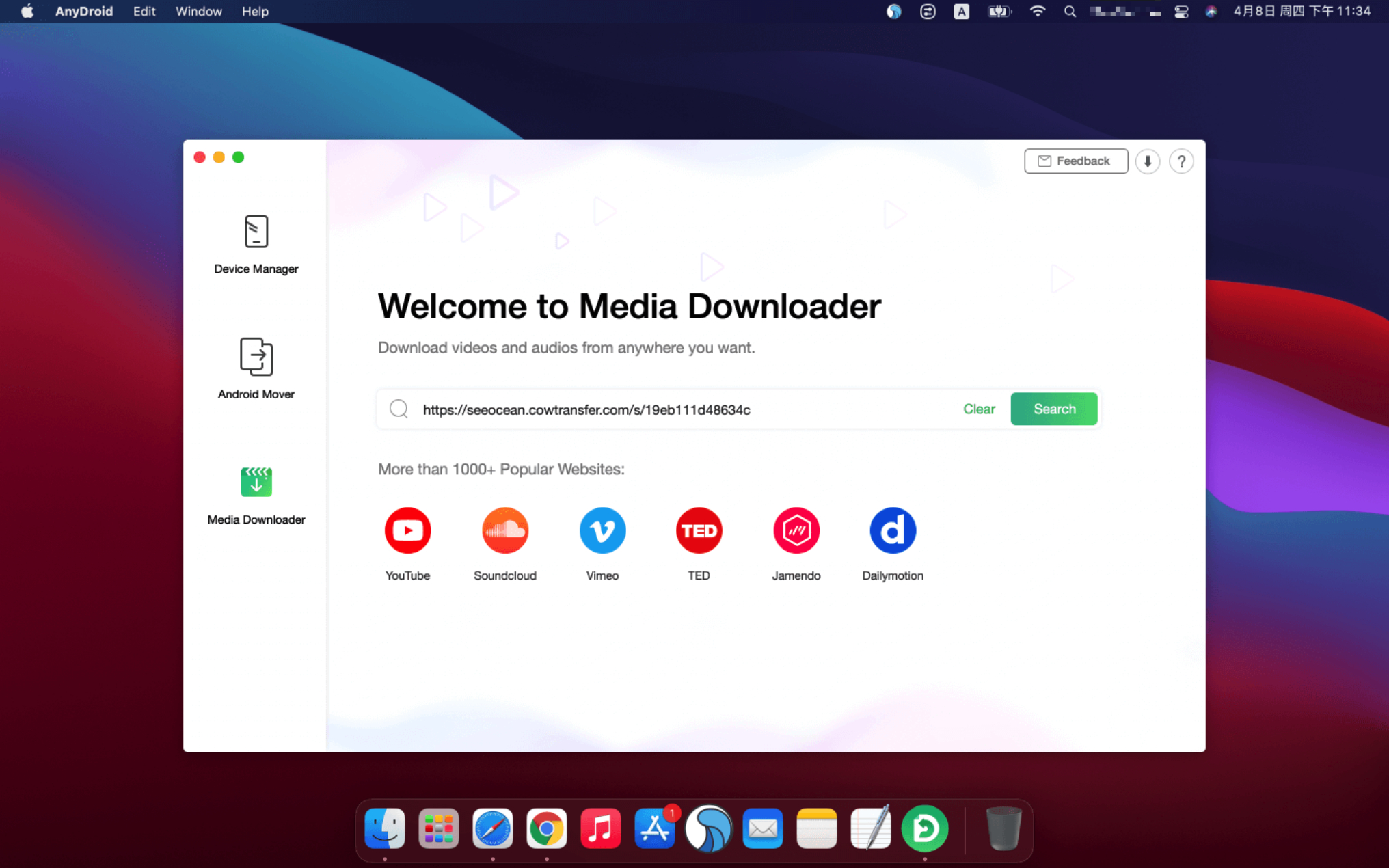The image size is (1389, 868).
Task: Open the help question mark icon
Action: point(1181,161)
